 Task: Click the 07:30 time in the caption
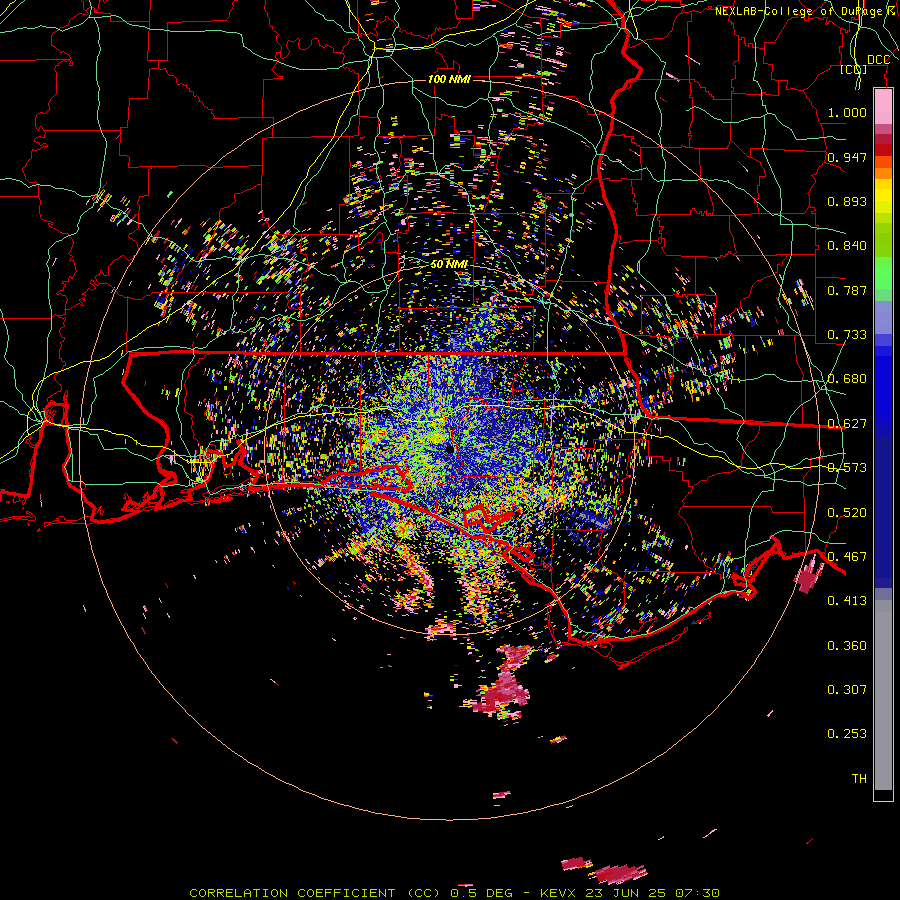click(x=696, y=893)
